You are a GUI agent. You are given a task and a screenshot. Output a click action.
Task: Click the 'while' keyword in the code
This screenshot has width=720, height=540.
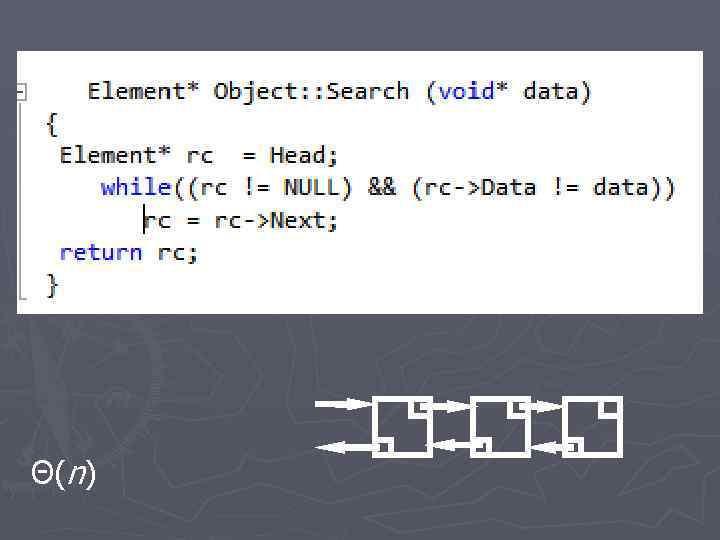tap(135, 187)
